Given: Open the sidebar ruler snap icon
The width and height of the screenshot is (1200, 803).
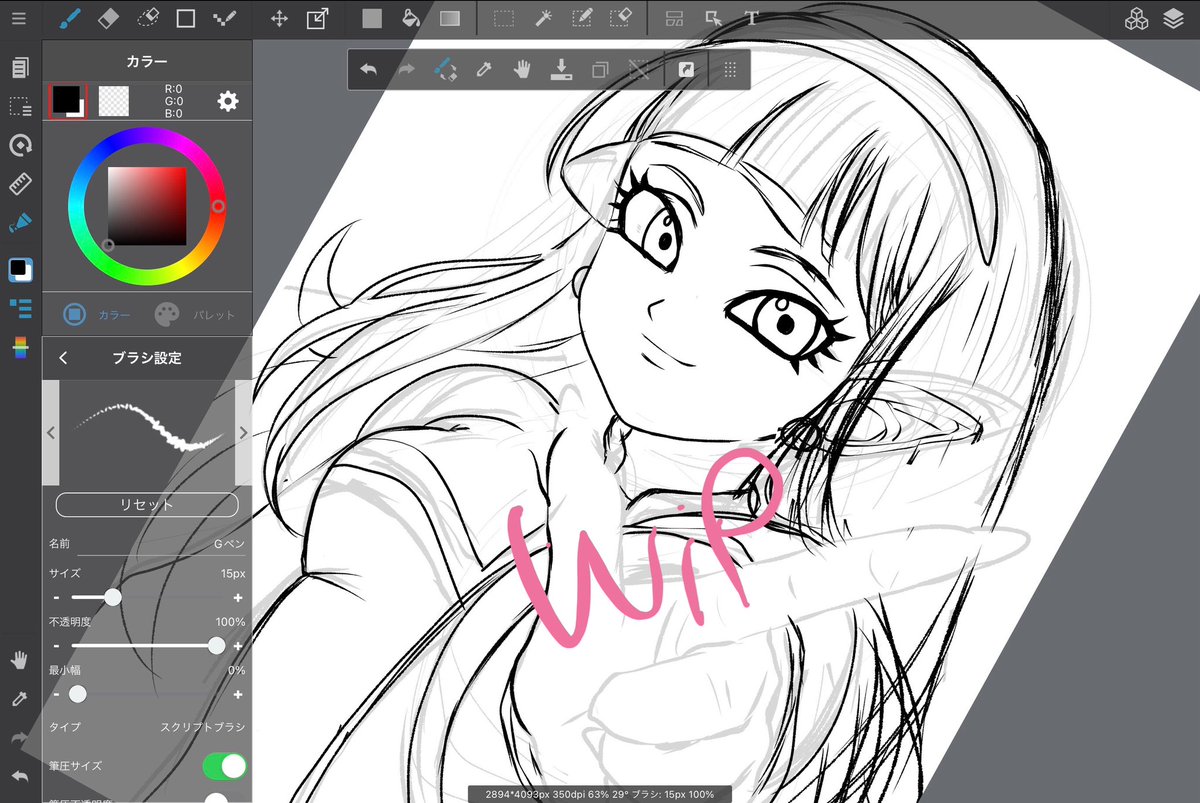Looking at the screenshot, I should 20,184.
